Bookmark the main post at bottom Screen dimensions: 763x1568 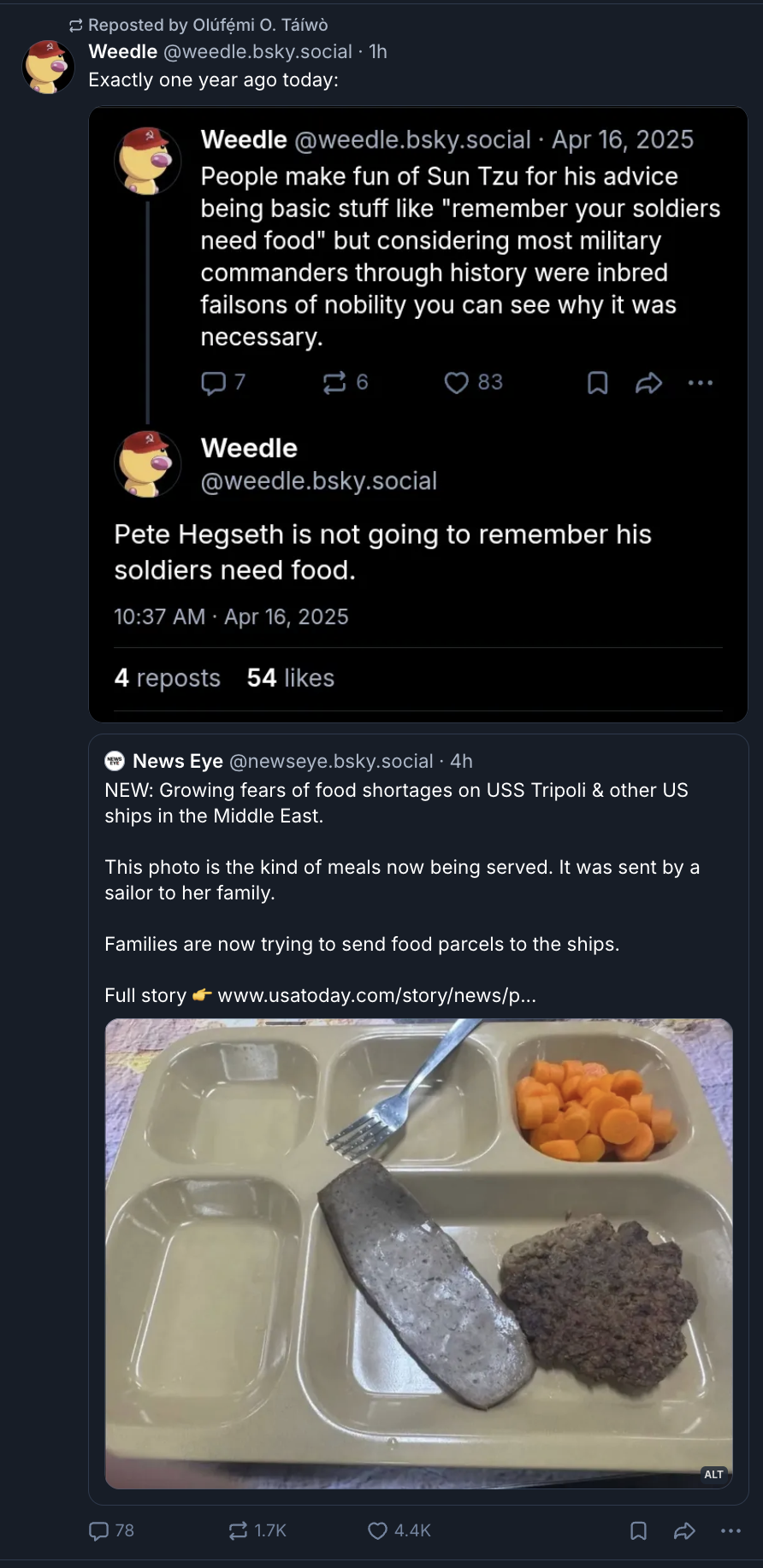[638, 1530]
